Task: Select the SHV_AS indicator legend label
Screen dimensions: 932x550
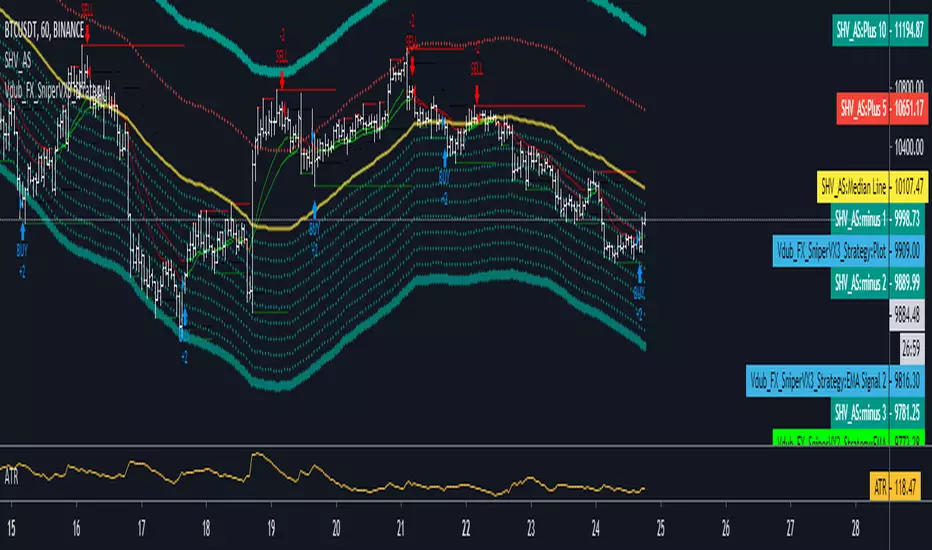Action: pyautogui.click(x=19, y=62)
